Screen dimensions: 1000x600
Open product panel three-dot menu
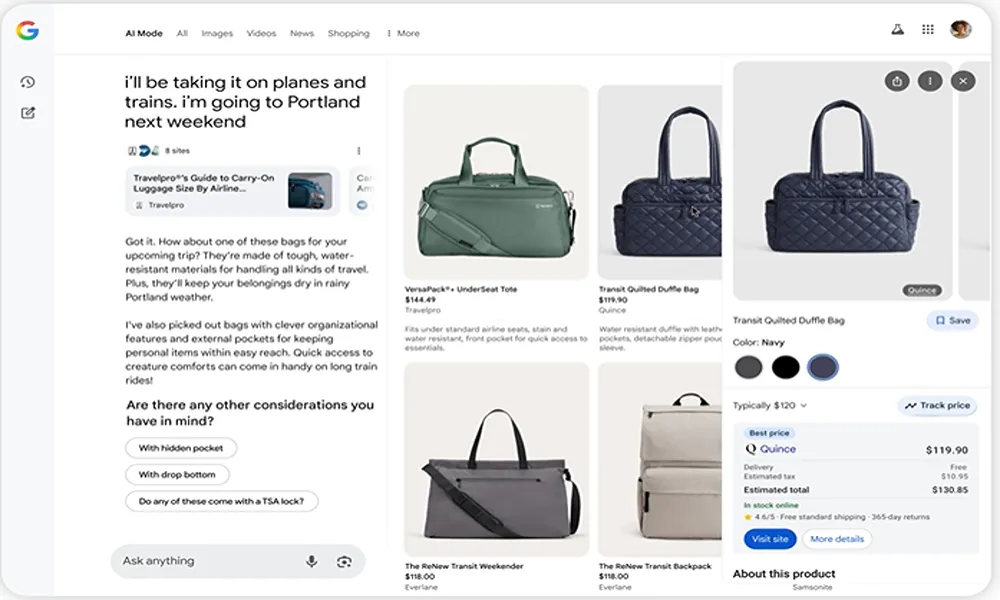(x=930, y=81)
